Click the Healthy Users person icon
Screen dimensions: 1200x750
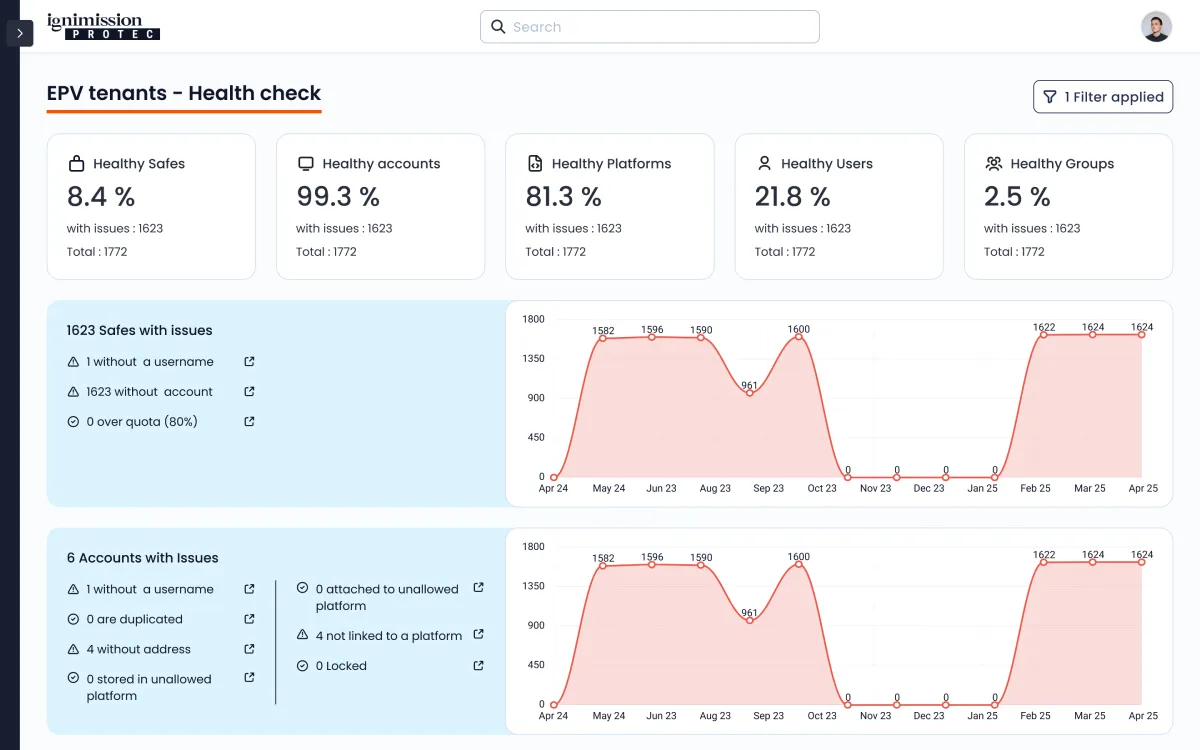click(764, 163)
